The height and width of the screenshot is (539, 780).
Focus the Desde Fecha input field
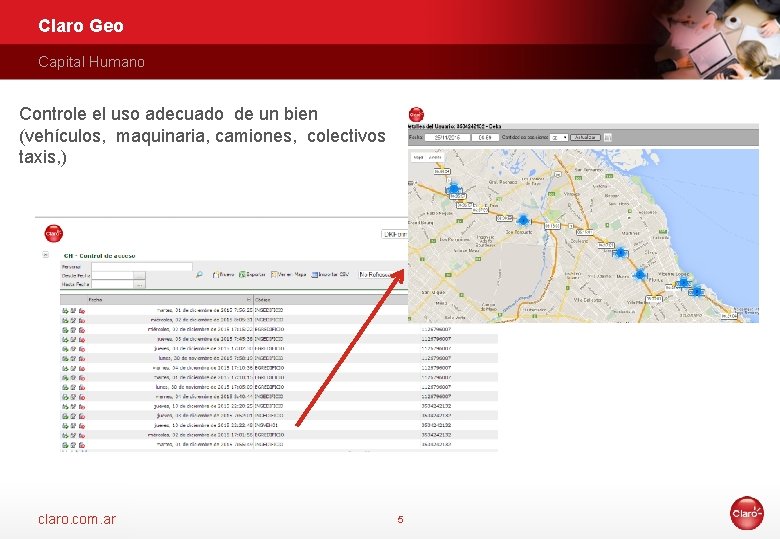pos(112,275)
